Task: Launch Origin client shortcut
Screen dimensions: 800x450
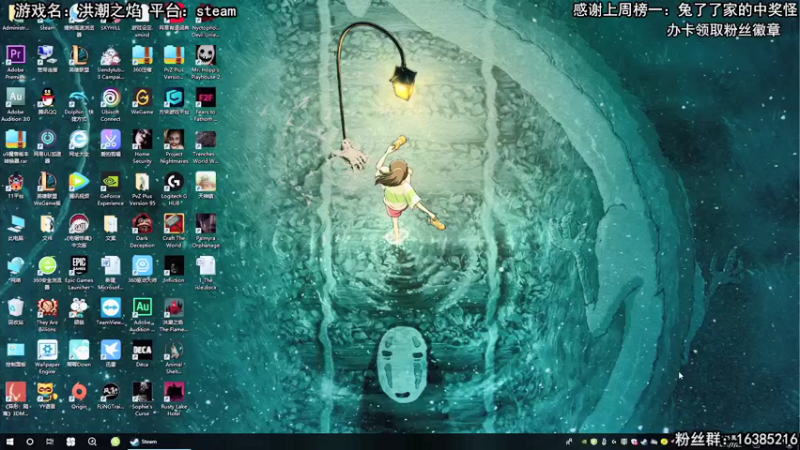Action: [79, 397]
